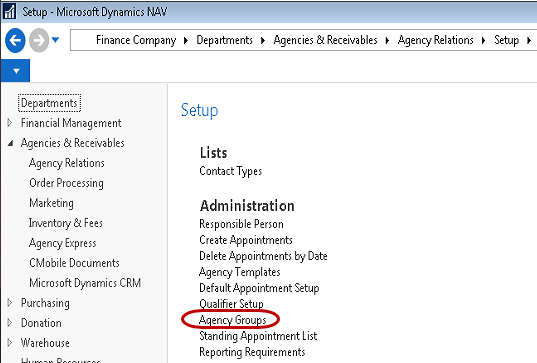Open the Standing Appointment List link
537x363 pixels.
[x=258, y=336]
